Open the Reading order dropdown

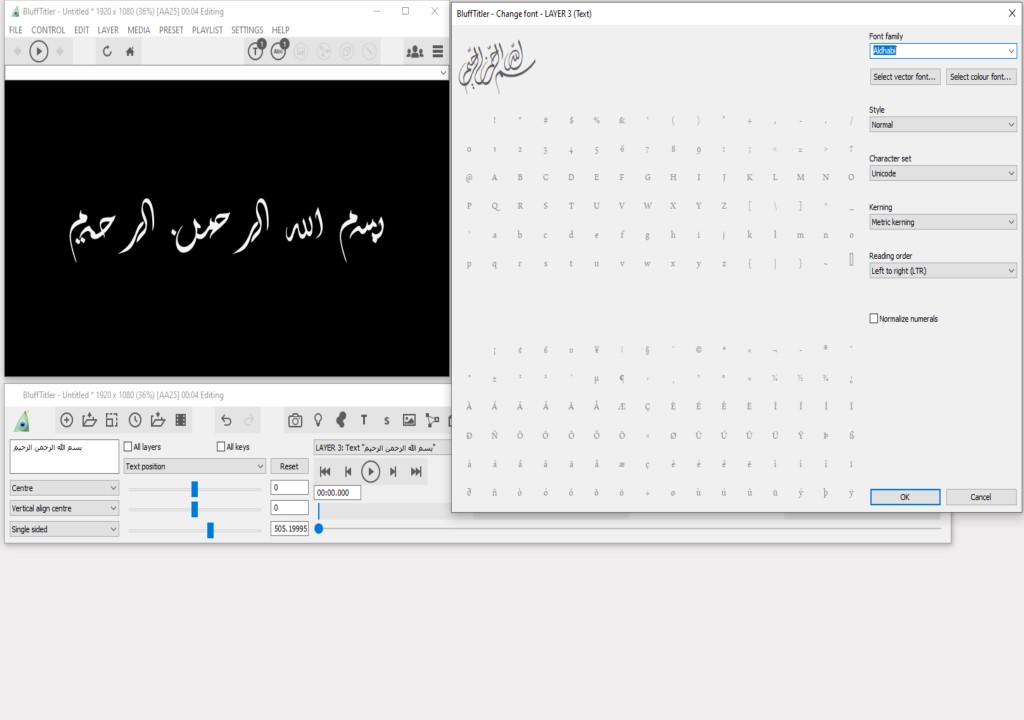click(943, 270)
